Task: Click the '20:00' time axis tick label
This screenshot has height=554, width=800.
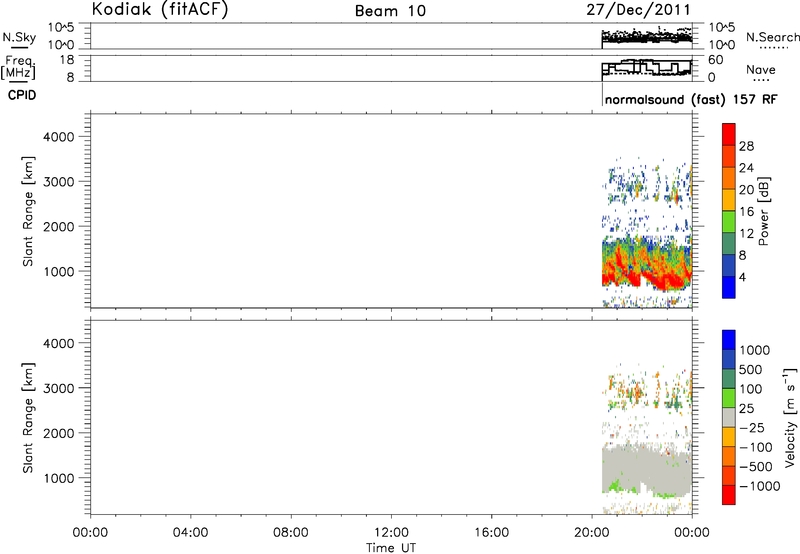Action: pyautogui.click(x=591, y=533)
